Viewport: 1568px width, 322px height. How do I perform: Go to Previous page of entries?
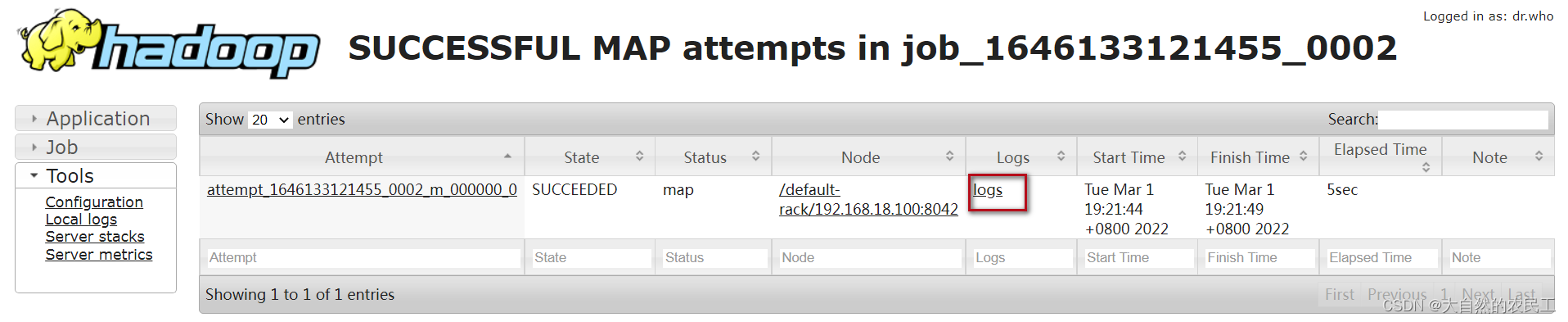click(x=1397, y=294)
